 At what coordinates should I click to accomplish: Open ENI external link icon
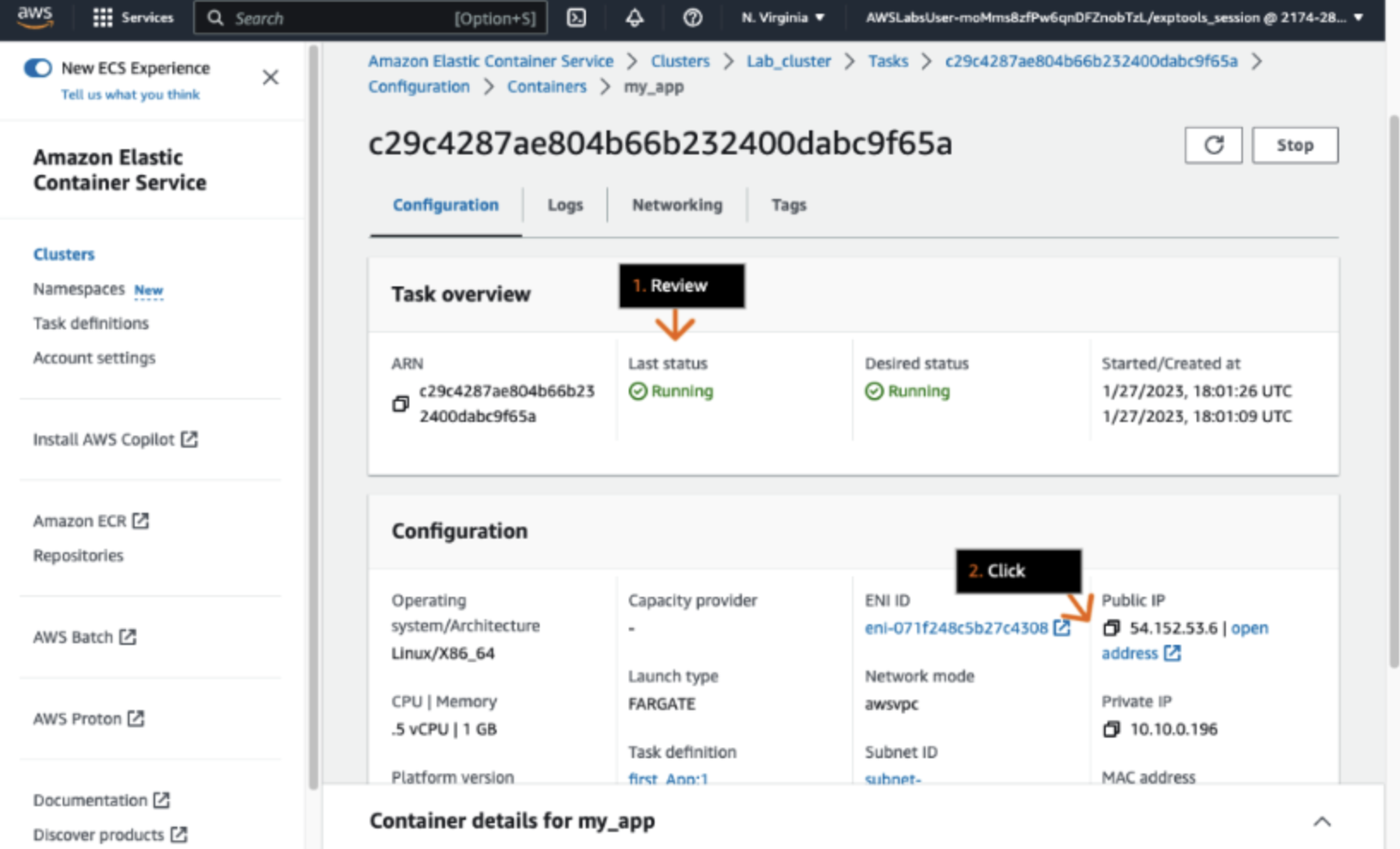1062,628
